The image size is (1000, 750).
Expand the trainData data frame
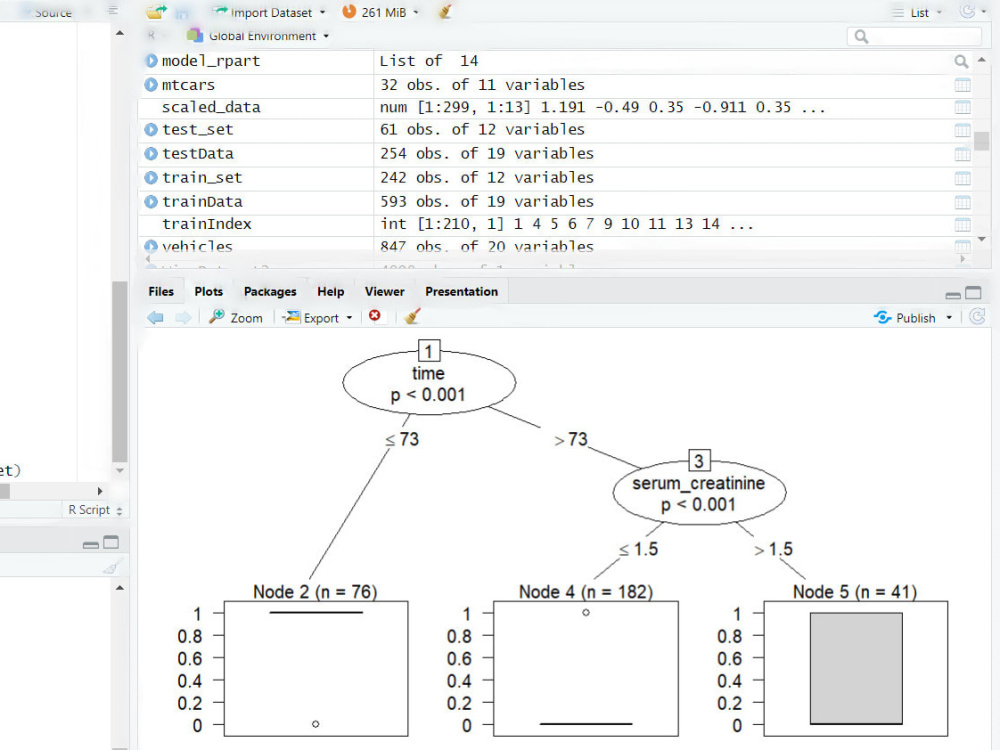(x=151, y=202)
